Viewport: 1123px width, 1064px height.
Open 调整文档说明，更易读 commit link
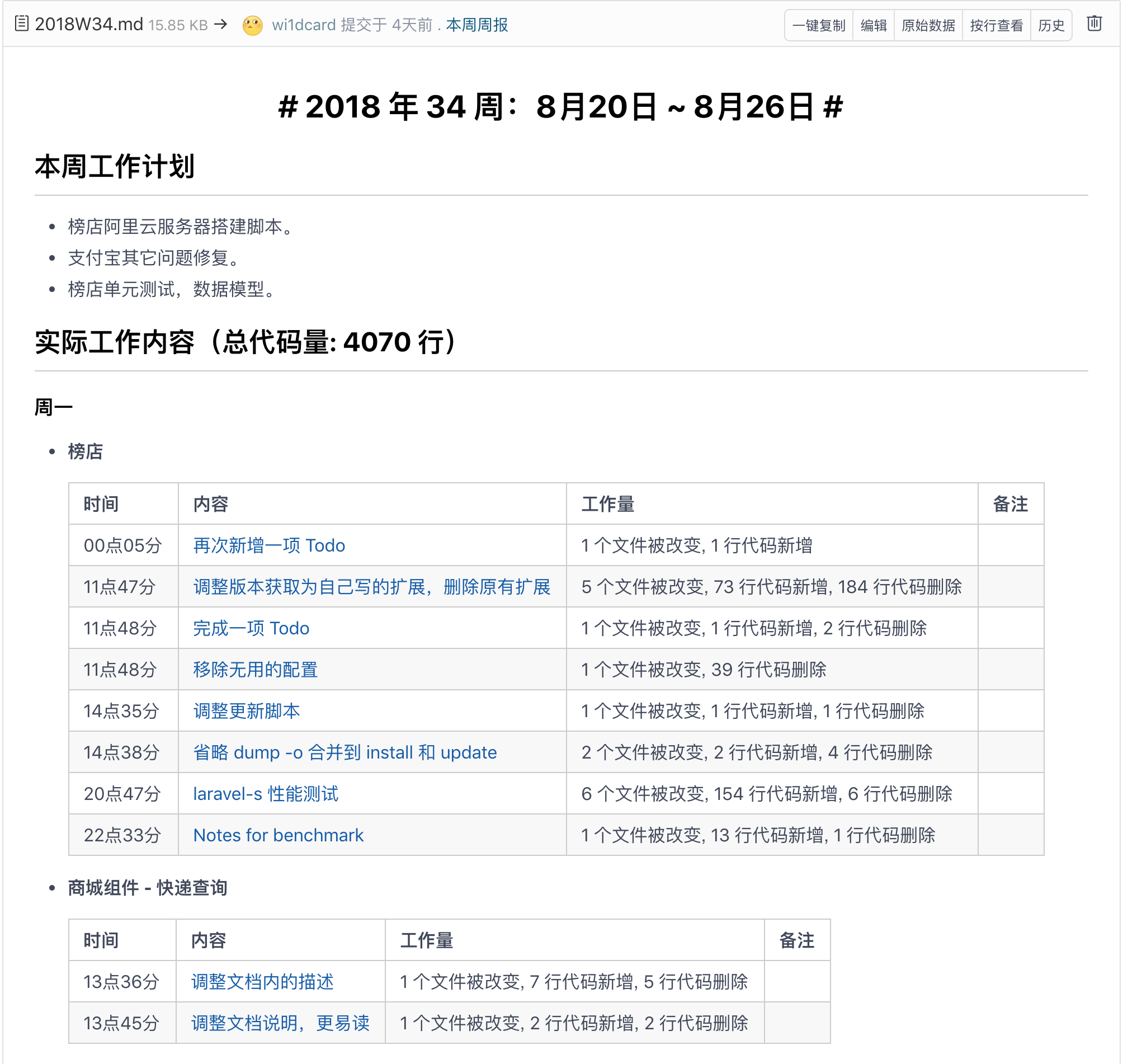click(280, 1024)
